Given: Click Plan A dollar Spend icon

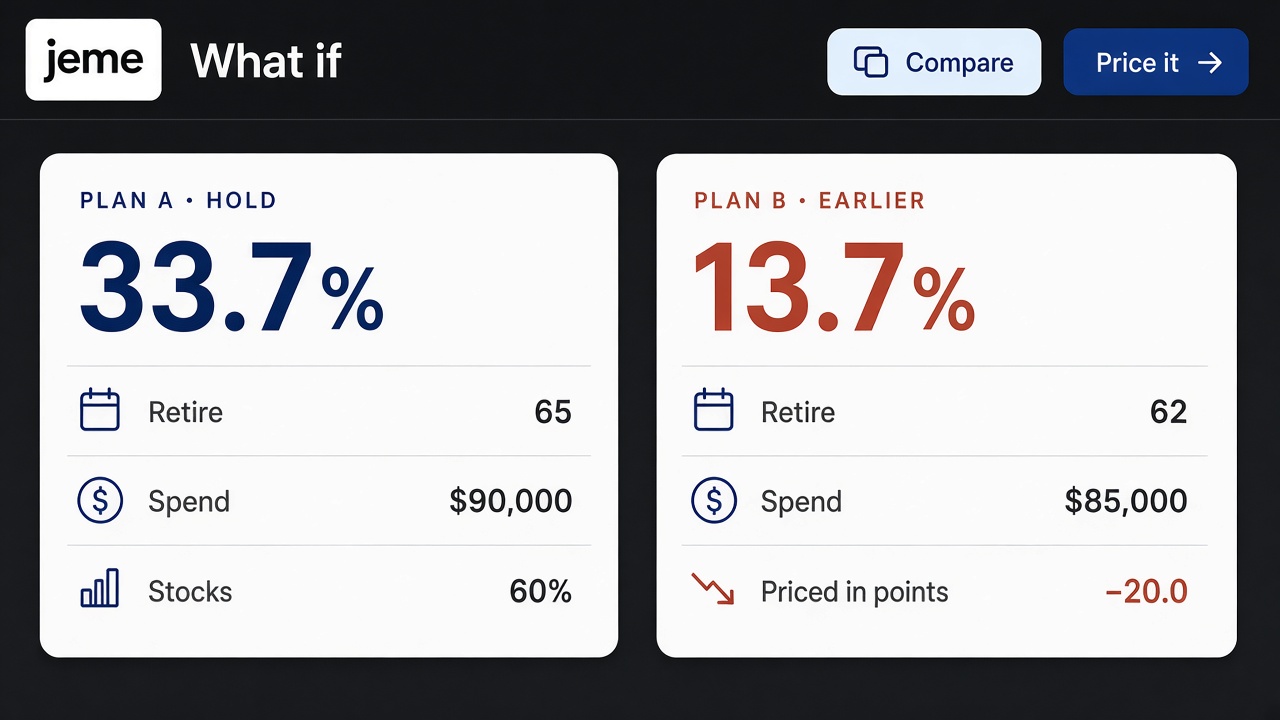Looking at the screenshot, I should (x=100, y=501).
